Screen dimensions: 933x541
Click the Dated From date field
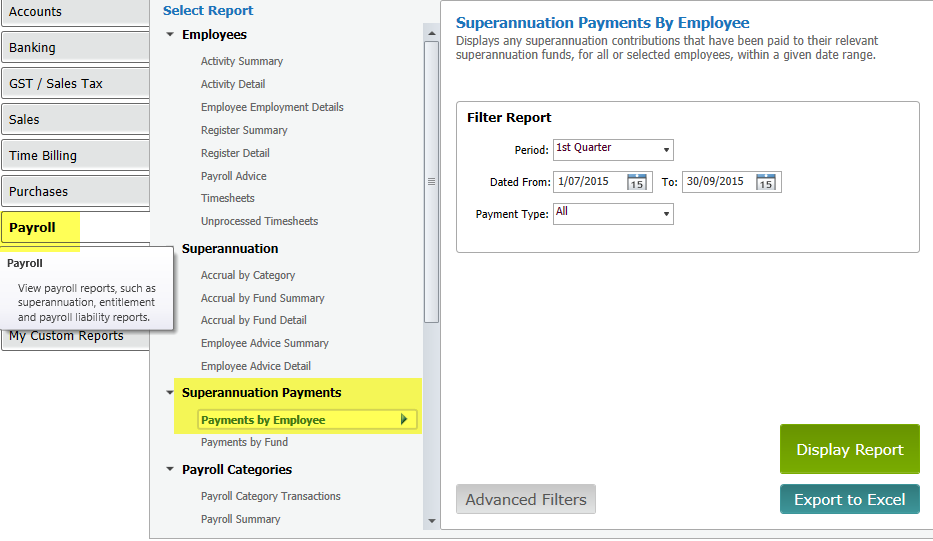(589, 182)
